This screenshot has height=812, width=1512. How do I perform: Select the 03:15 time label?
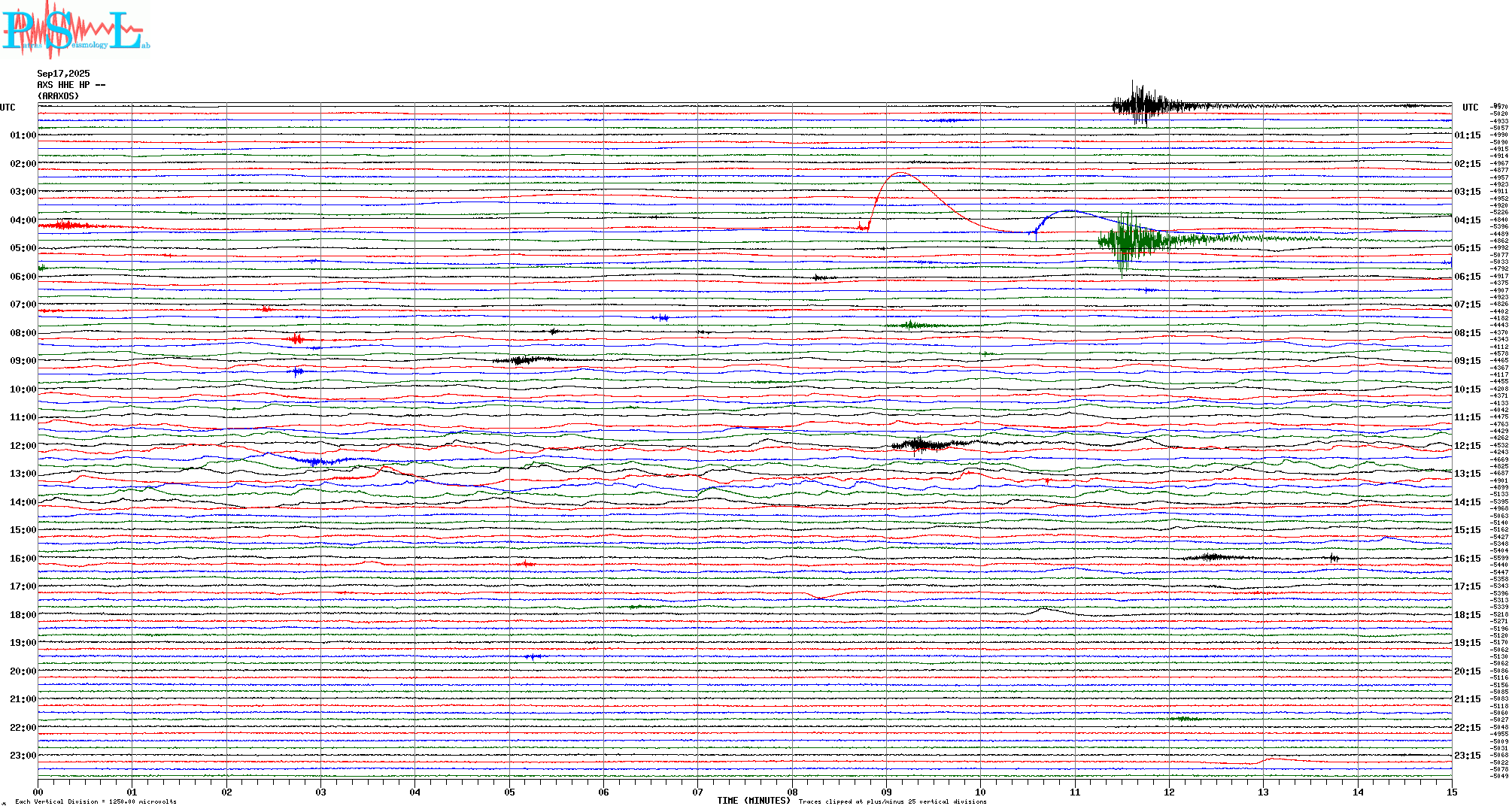coord(1468,192)
